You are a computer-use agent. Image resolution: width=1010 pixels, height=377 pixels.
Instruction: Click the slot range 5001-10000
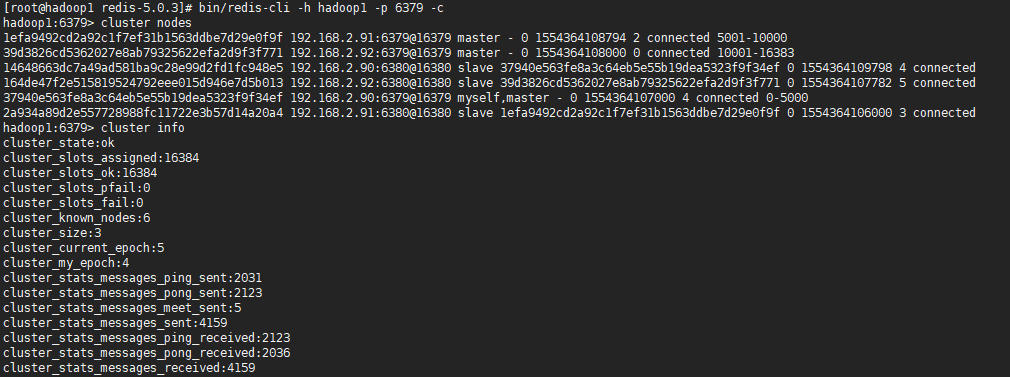point(752,38)
